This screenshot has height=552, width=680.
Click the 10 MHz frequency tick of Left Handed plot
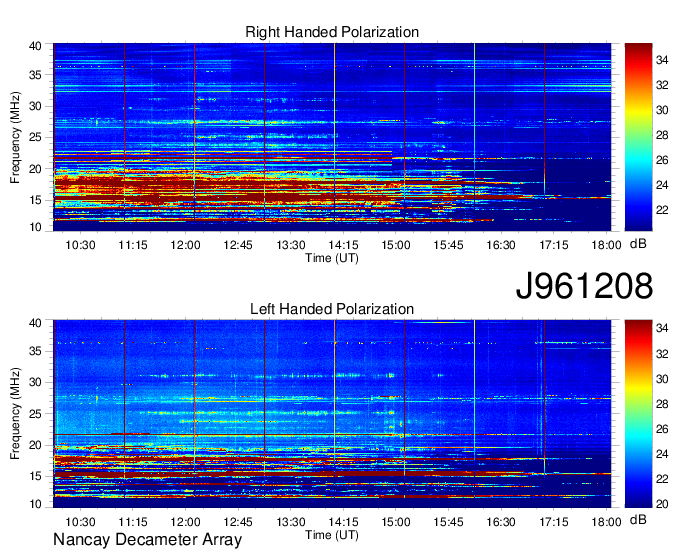(35, 504)
